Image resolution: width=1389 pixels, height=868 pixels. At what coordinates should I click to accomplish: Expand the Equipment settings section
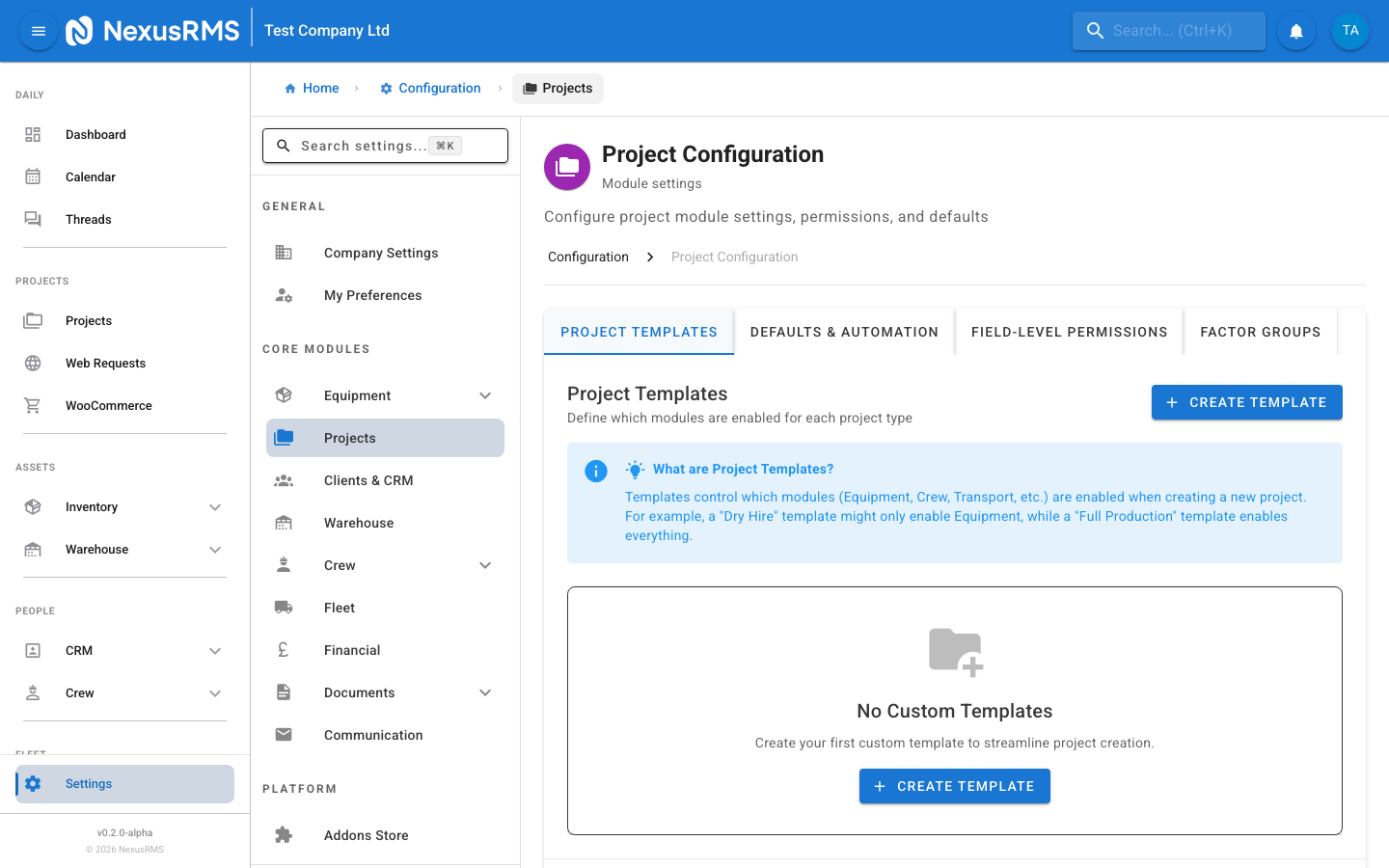pyautogui.click(x=485, y=395)
